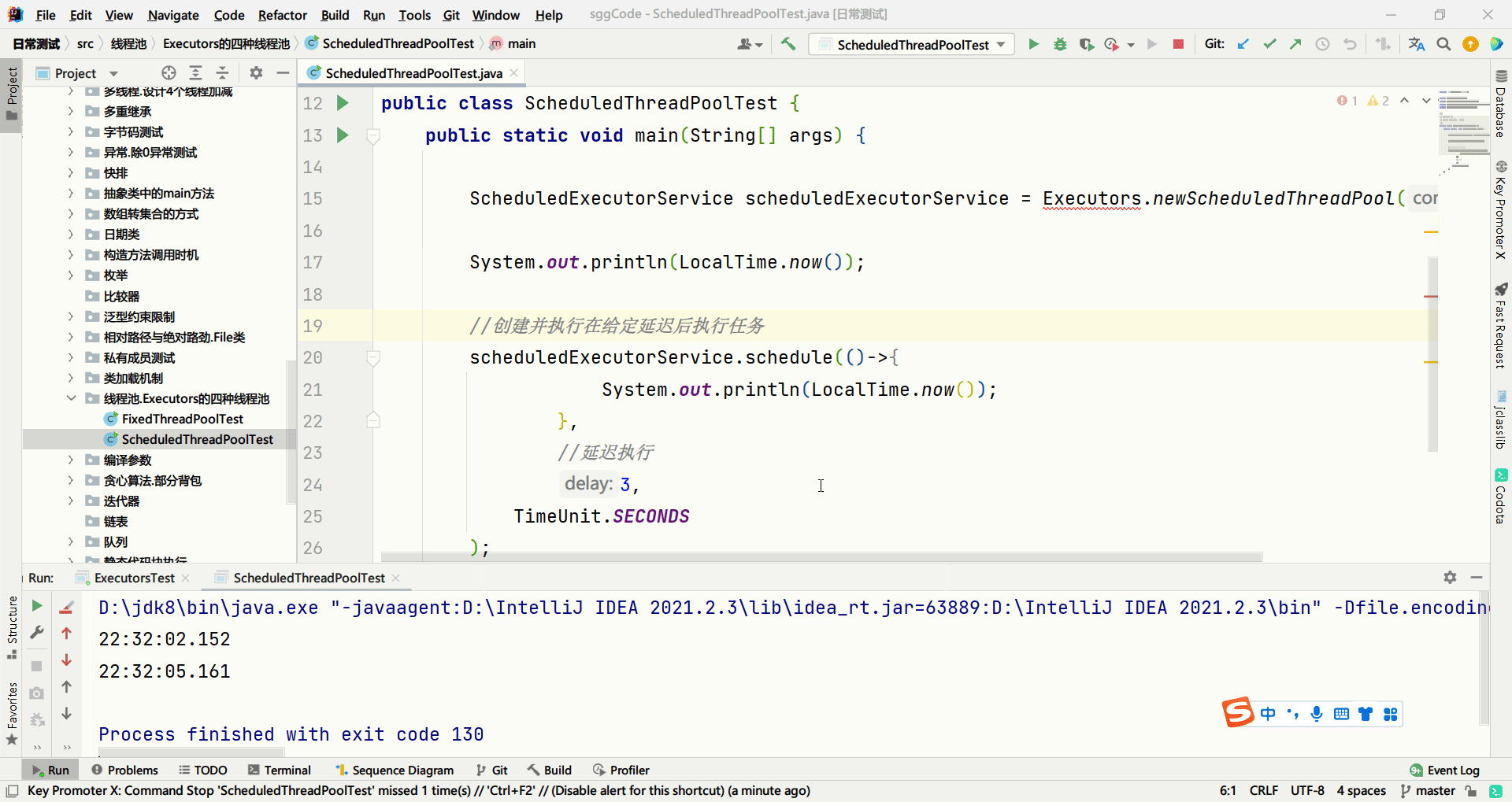Open Search Everywhere magnifier icon
1512x802 pixels.
pos(1443,44)
